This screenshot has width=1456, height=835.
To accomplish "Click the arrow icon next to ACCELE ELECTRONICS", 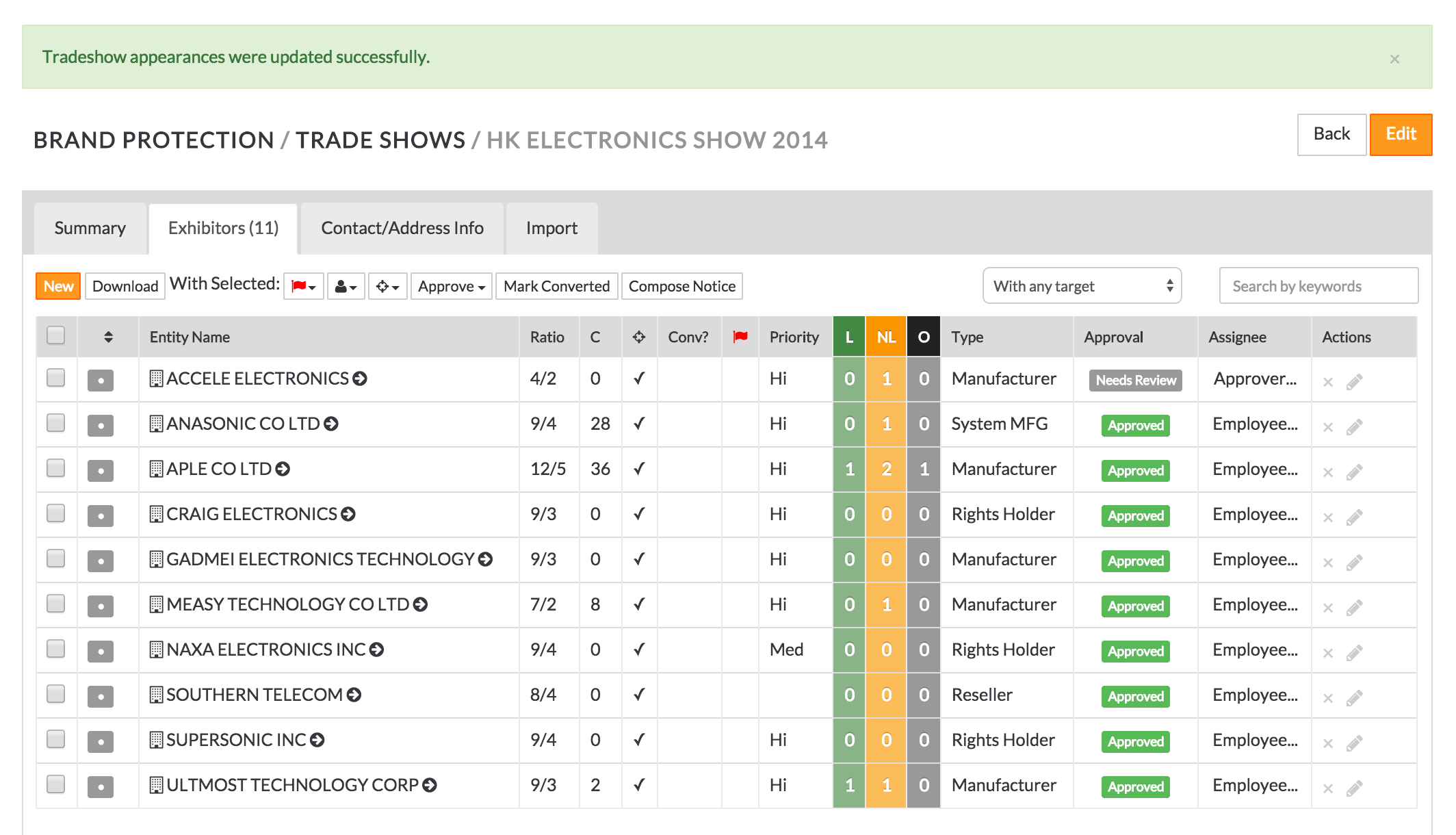I will point(360,378).
